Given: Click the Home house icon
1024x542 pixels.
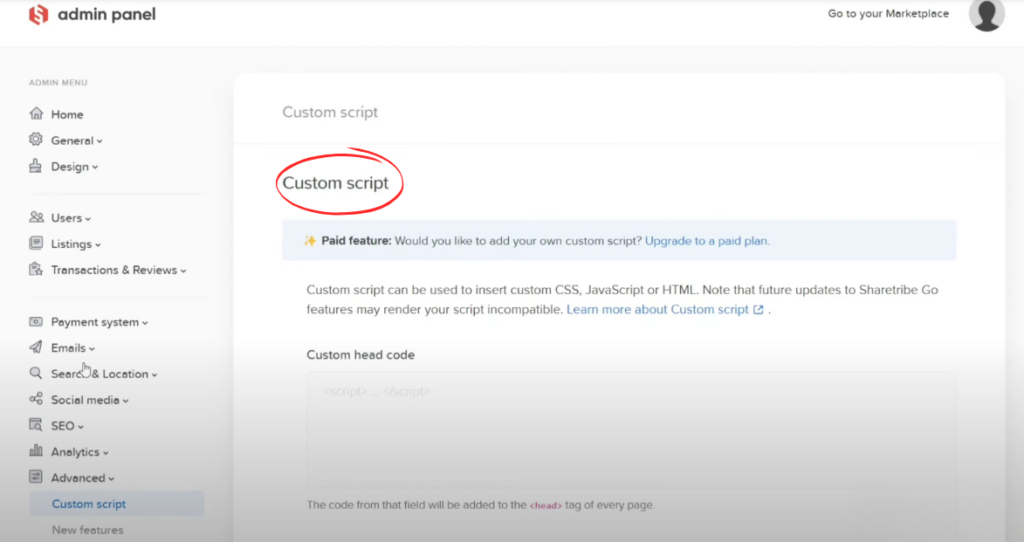Looking at the screenshot, I should click(x=36, y=114).
